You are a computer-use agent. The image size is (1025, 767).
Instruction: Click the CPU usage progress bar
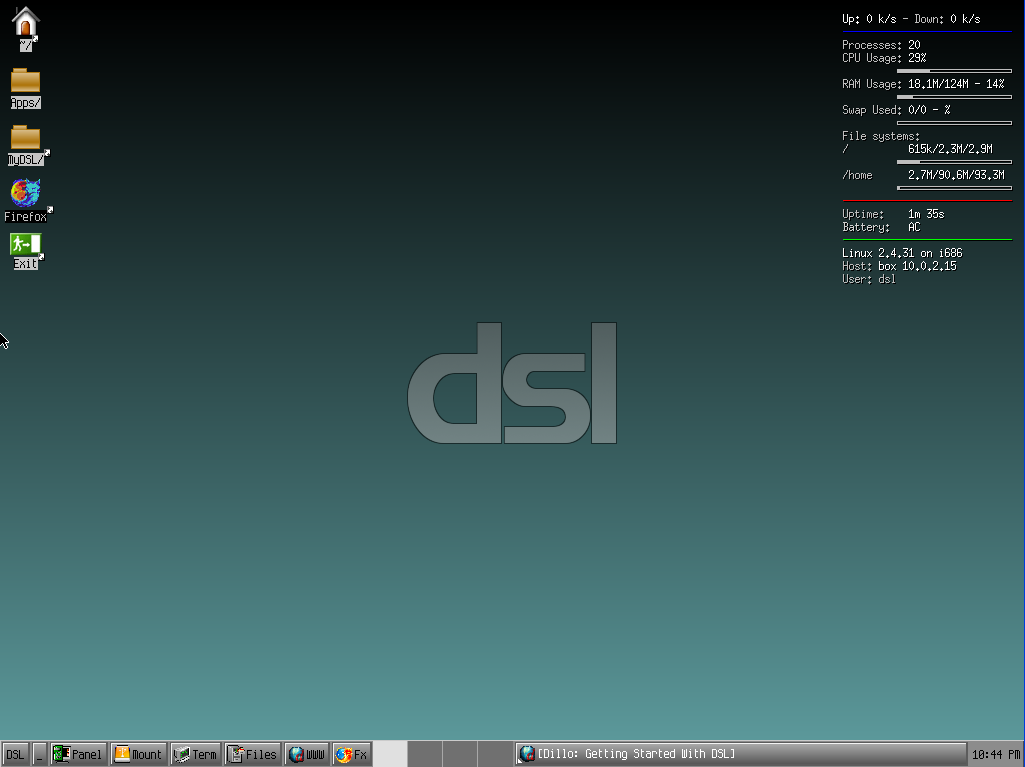coord(954,71)
